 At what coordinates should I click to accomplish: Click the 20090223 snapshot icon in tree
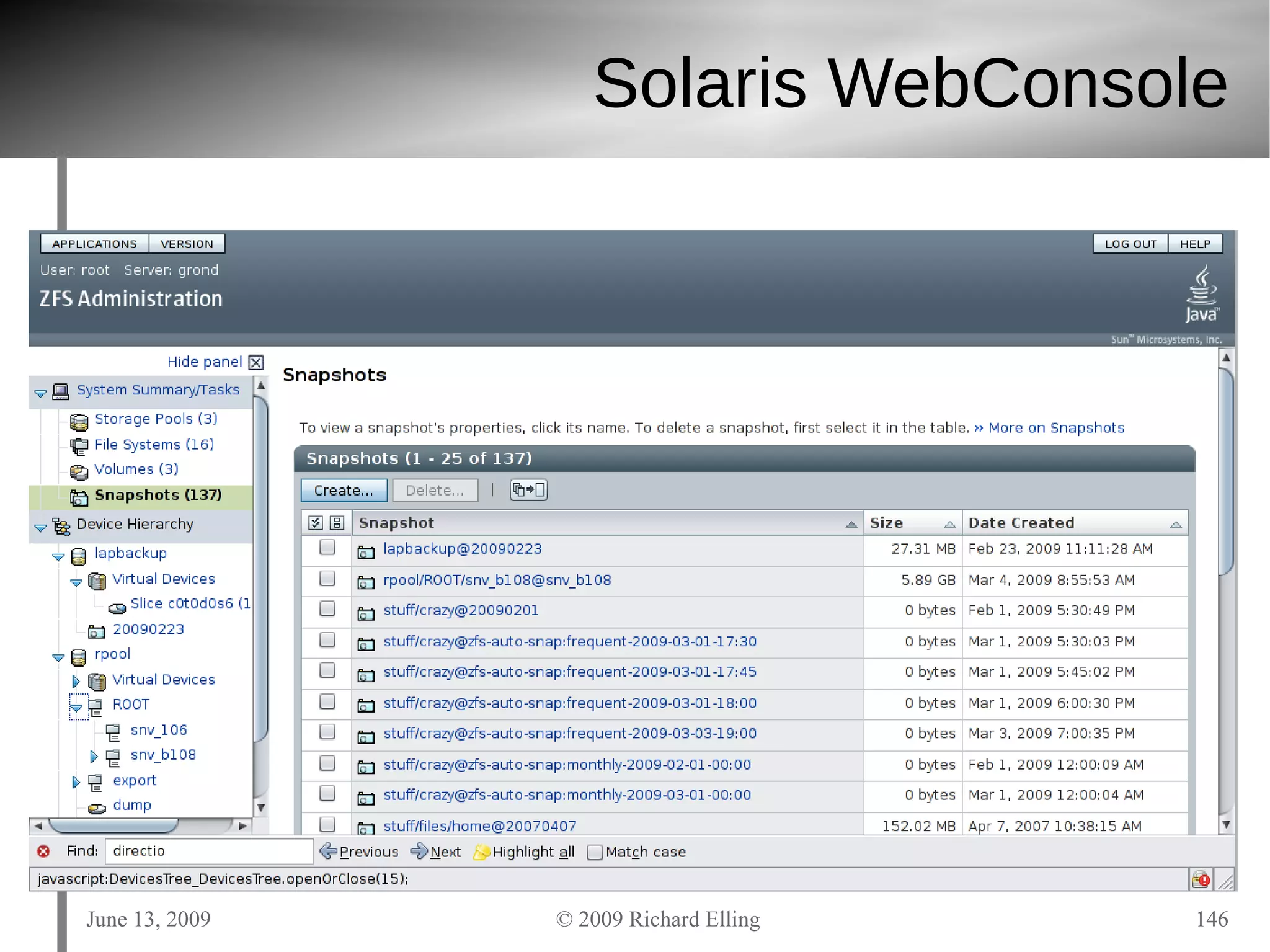[97, 632]
